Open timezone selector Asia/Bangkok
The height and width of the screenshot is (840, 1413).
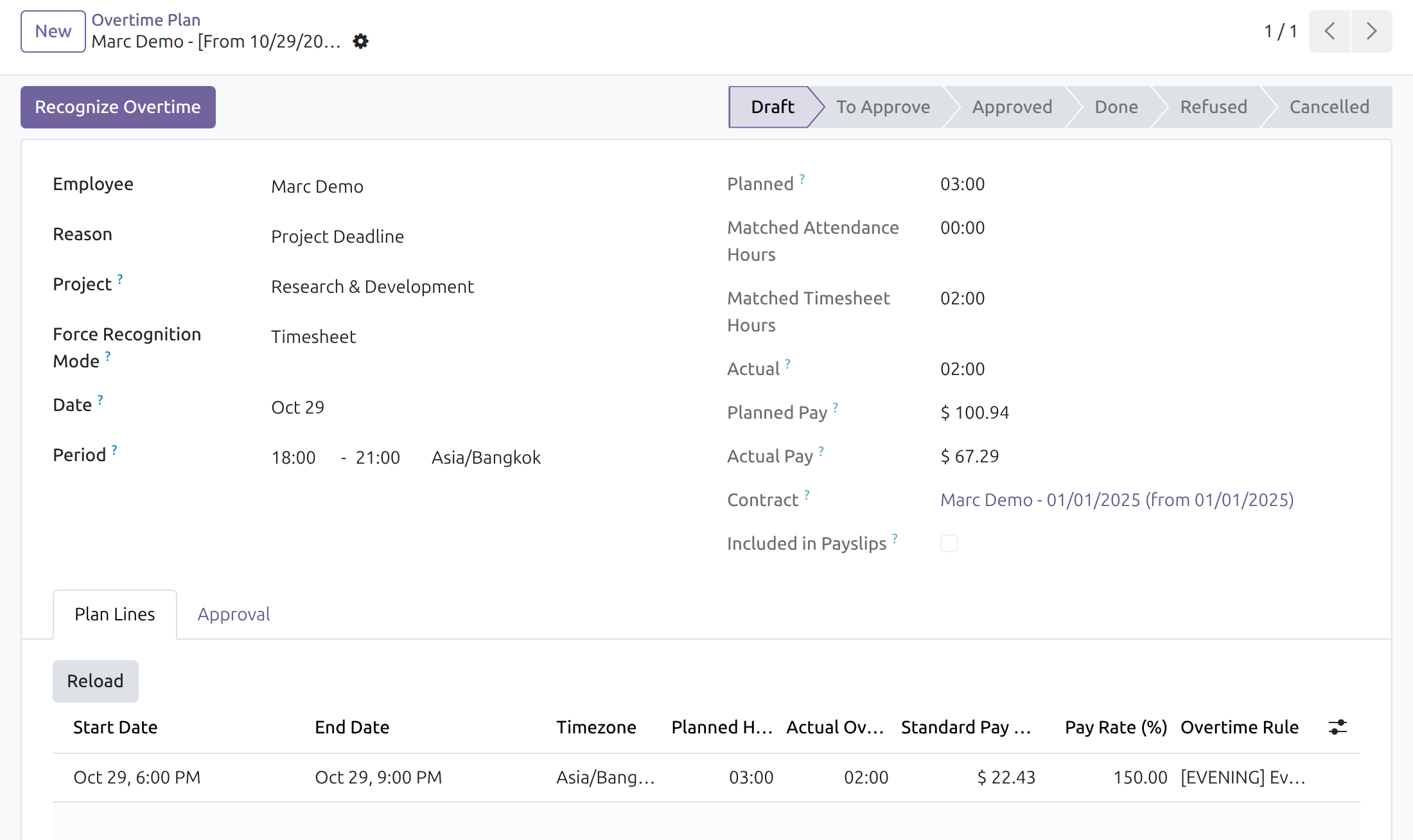(486, 457)
